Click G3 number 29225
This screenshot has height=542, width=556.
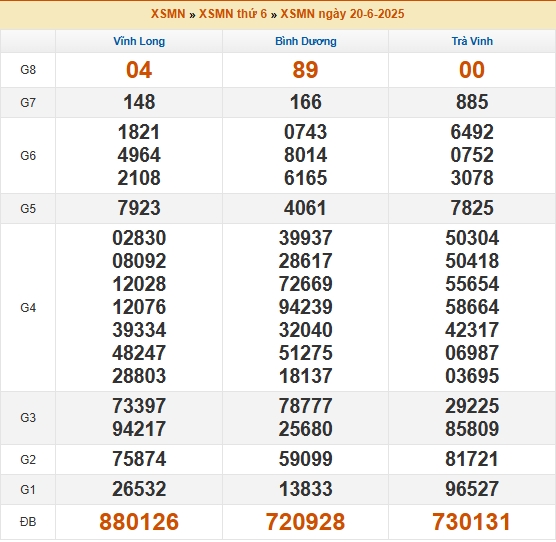[x=472, y=406]
